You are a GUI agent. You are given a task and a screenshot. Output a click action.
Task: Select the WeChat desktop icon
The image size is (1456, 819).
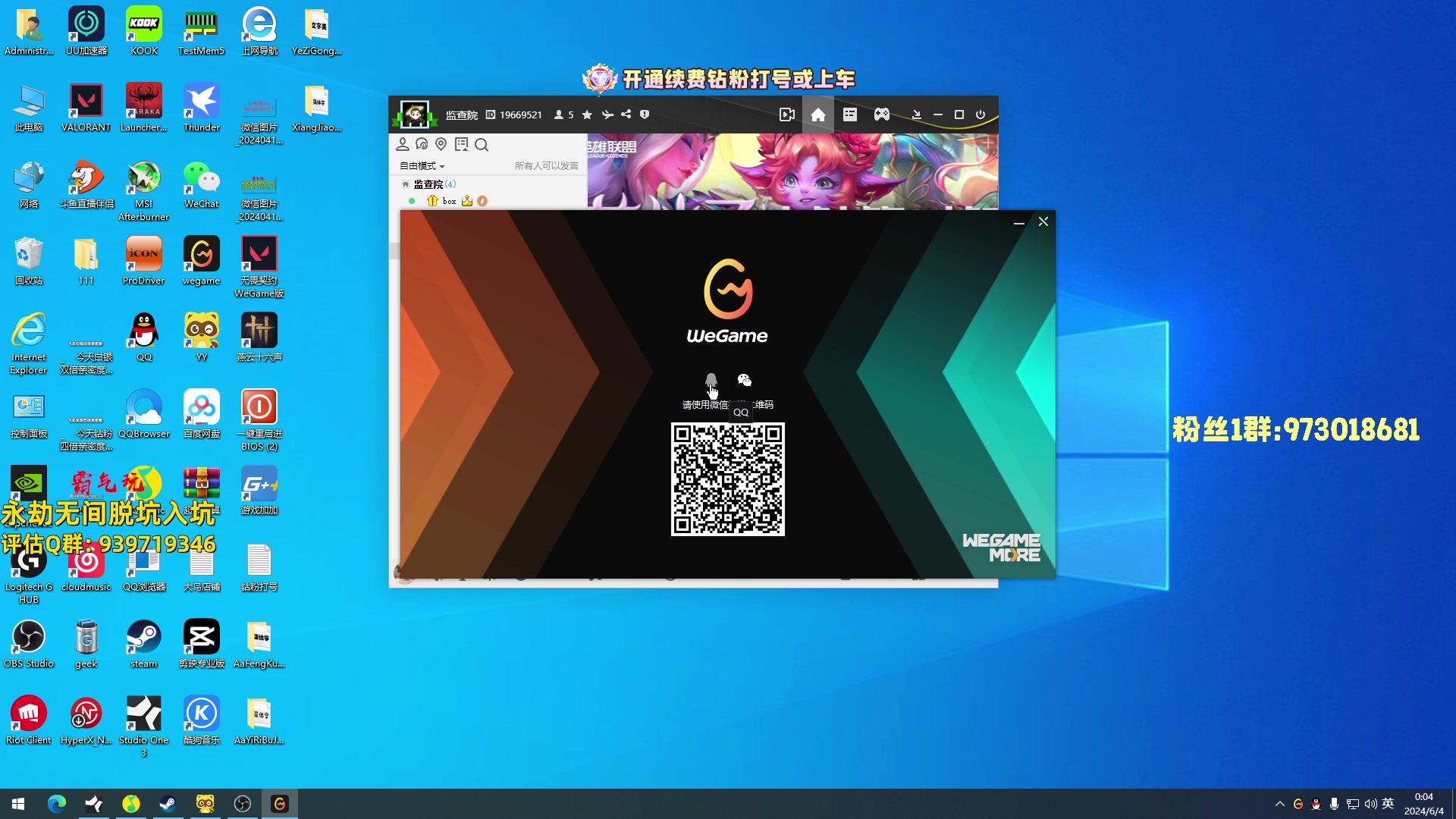click(202, 184)
